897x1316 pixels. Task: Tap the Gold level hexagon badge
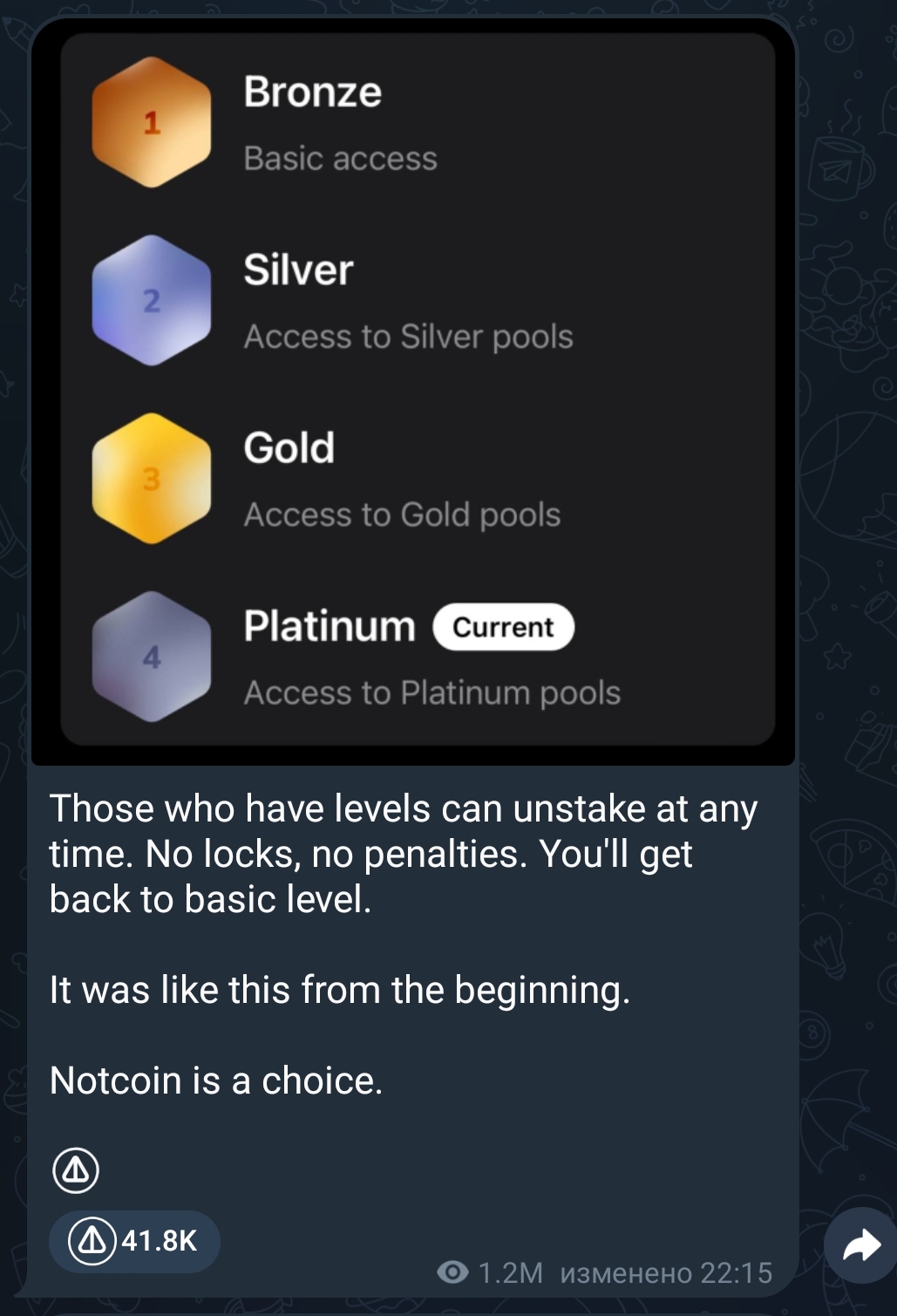tap(152, 478)
